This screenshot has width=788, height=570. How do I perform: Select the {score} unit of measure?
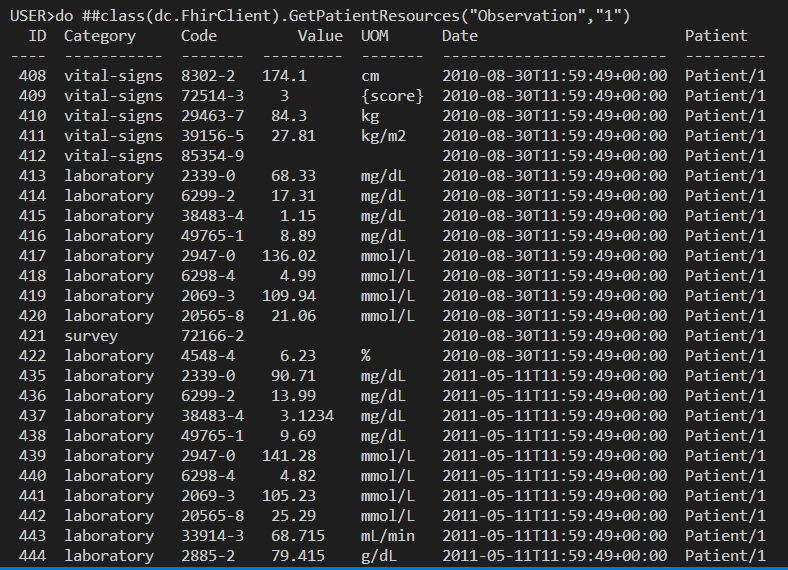(392, 96)
